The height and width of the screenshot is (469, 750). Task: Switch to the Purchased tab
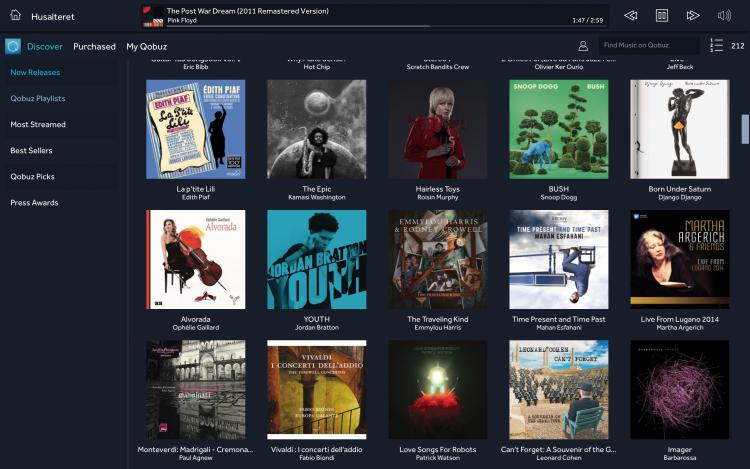[94, 46]
